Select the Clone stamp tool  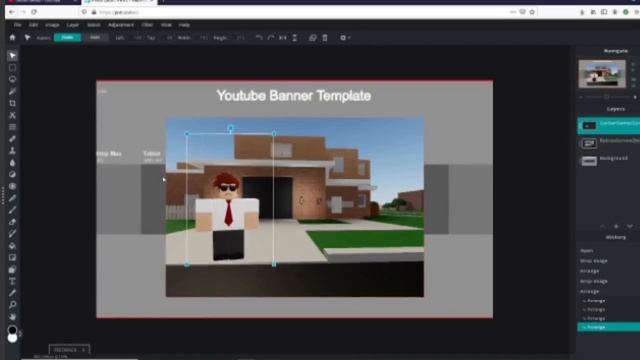click(x=12, y=151)
